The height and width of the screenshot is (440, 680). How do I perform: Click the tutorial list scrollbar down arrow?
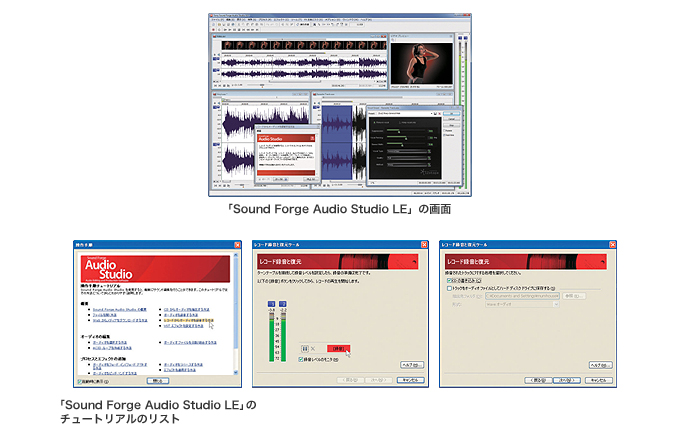(235, 372)
